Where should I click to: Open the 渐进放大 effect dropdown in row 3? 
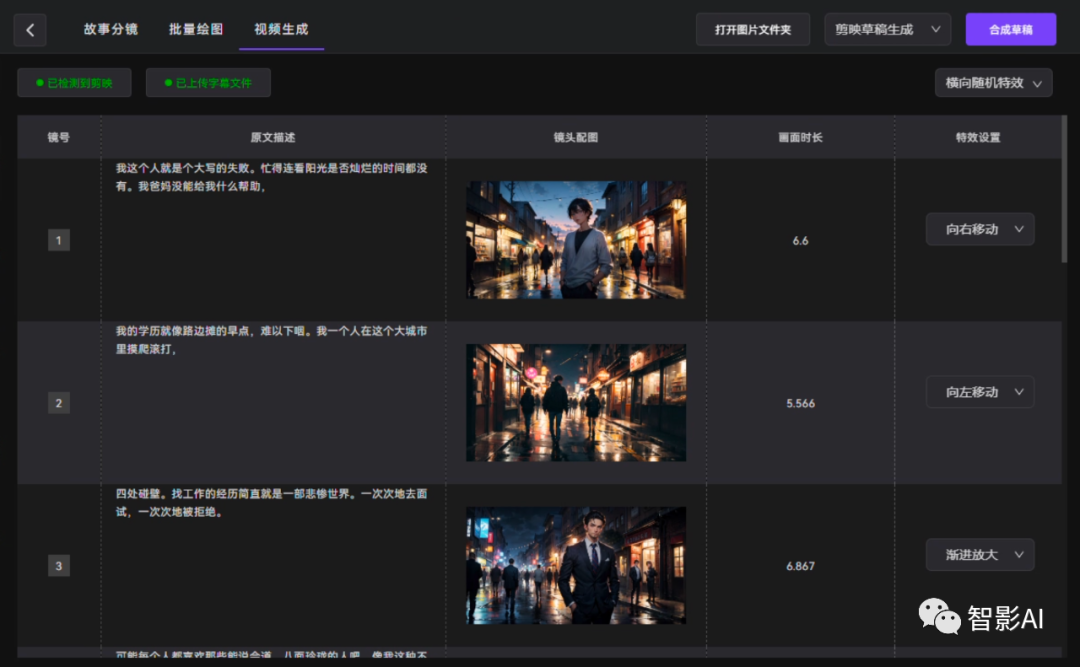point(979,554)
